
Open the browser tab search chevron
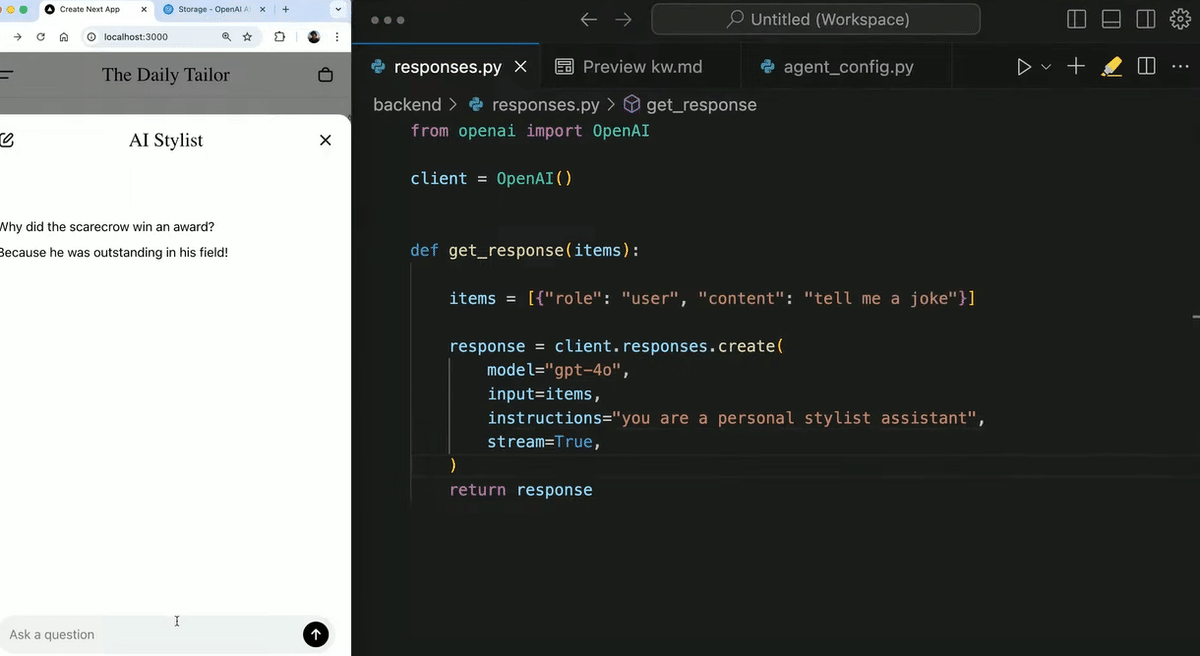[x=338, y=9]
